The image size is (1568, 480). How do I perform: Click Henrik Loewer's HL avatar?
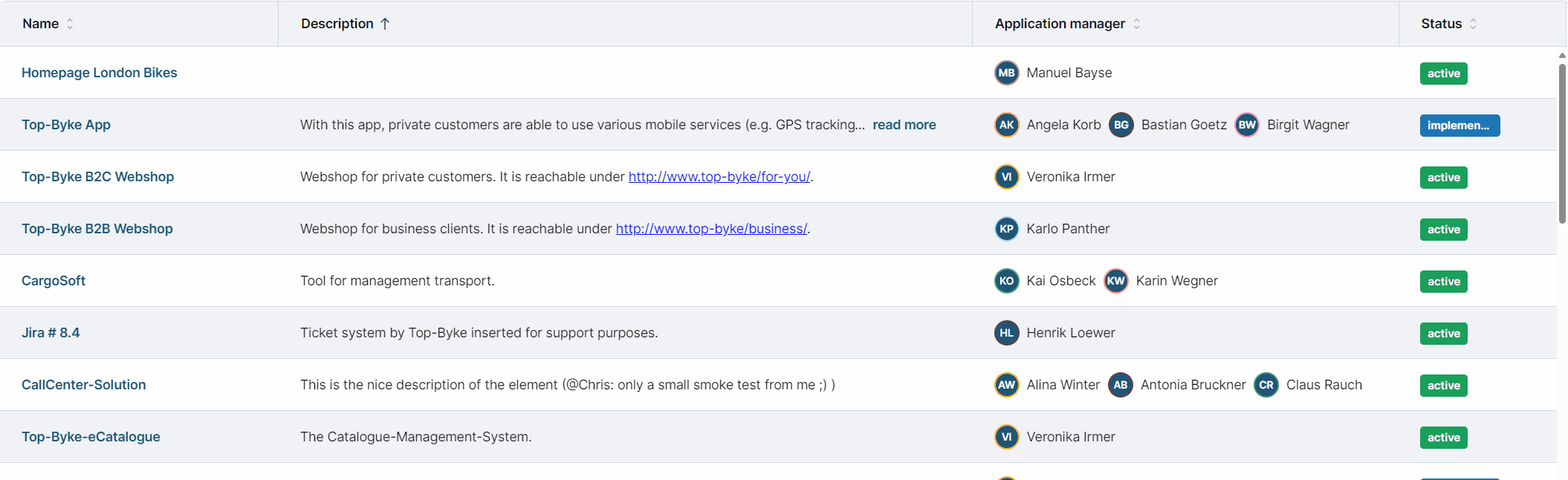click(x=1006, y=333)
